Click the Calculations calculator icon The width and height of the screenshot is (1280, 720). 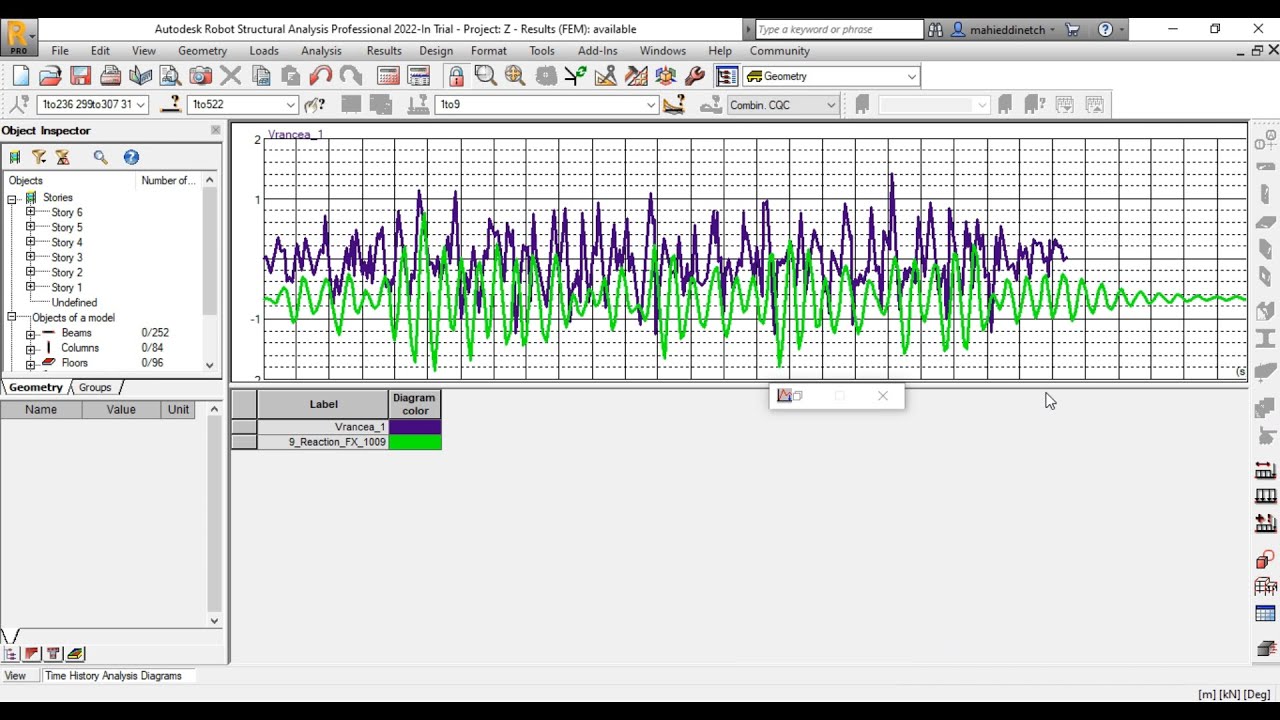(388, 76)
